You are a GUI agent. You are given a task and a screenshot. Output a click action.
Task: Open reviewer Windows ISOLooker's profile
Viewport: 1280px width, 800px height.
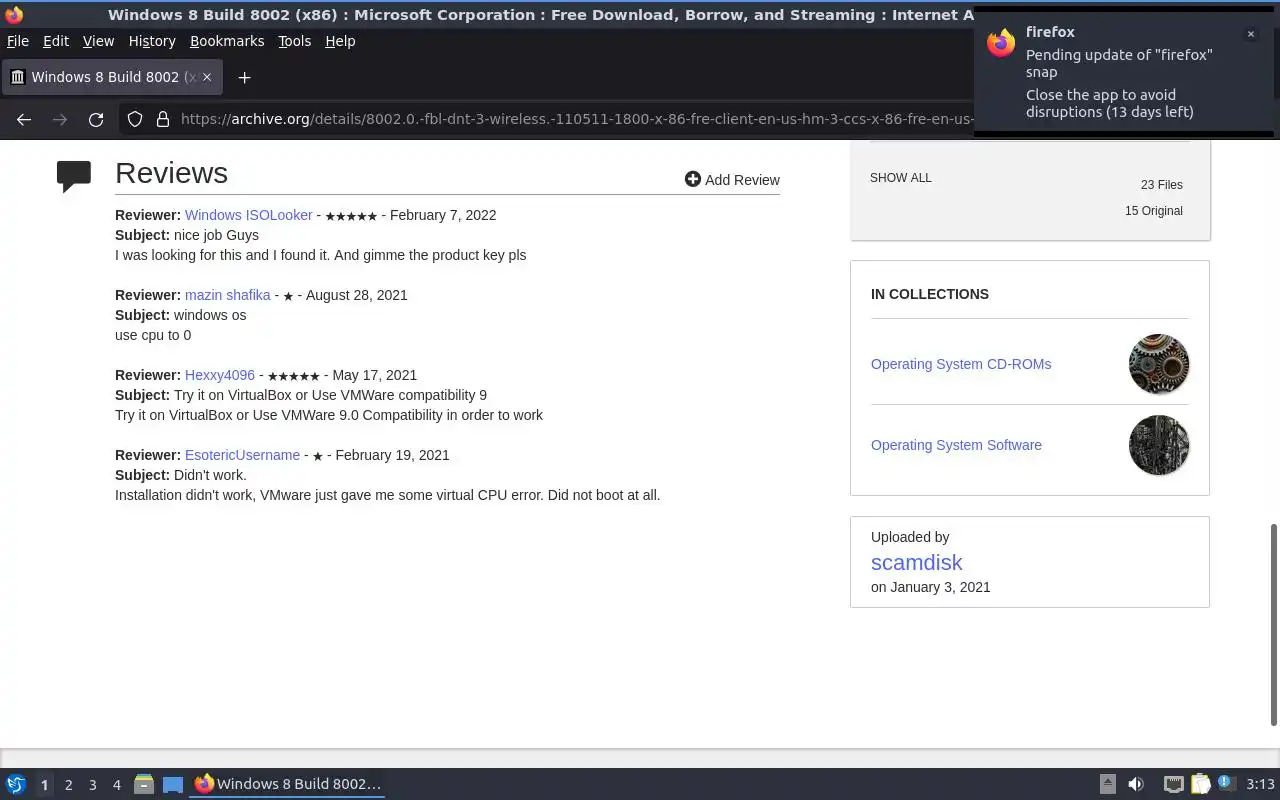[x=249, y=215]
